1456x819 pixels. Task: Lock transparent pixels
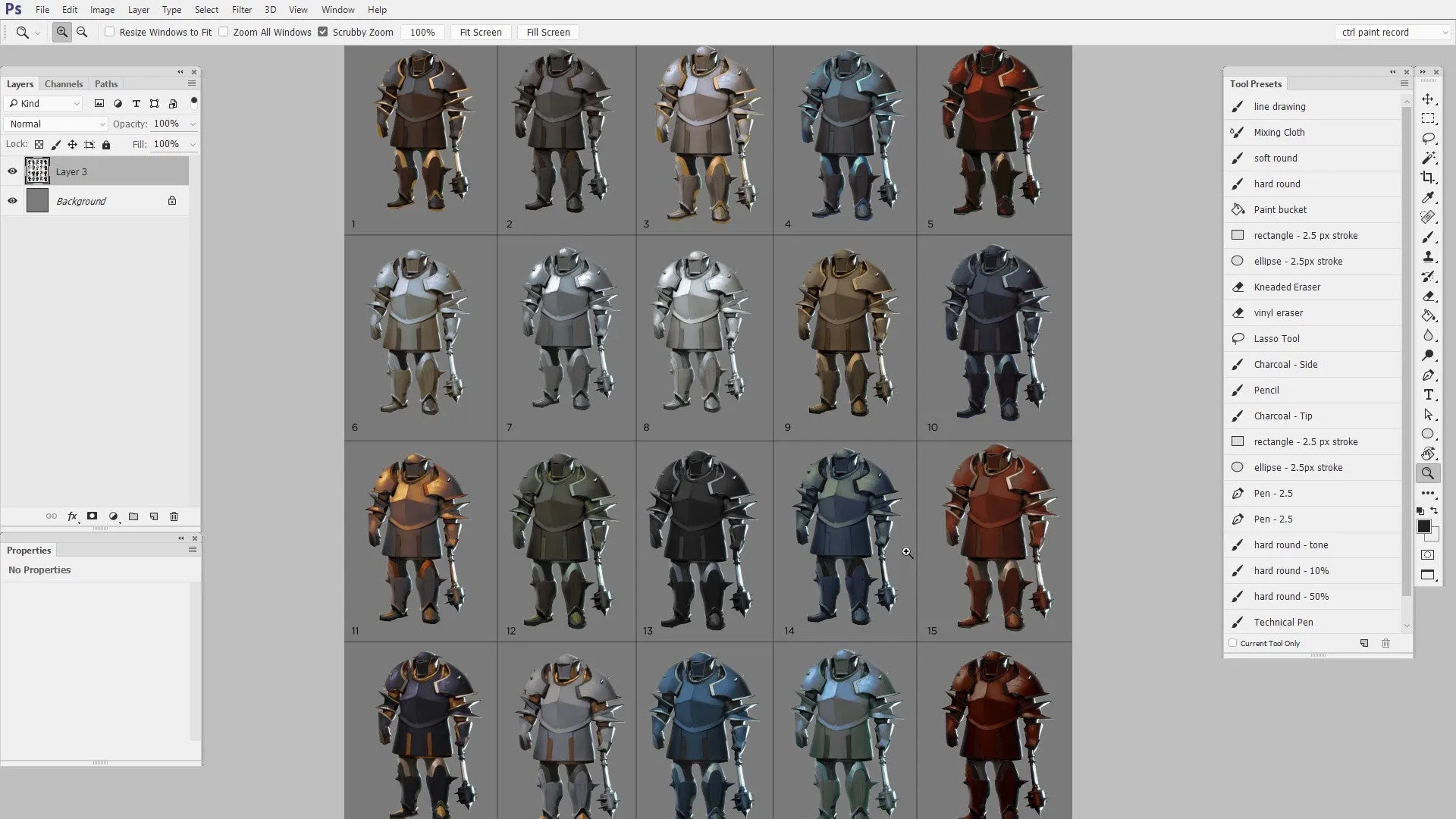tap(39, 145)
